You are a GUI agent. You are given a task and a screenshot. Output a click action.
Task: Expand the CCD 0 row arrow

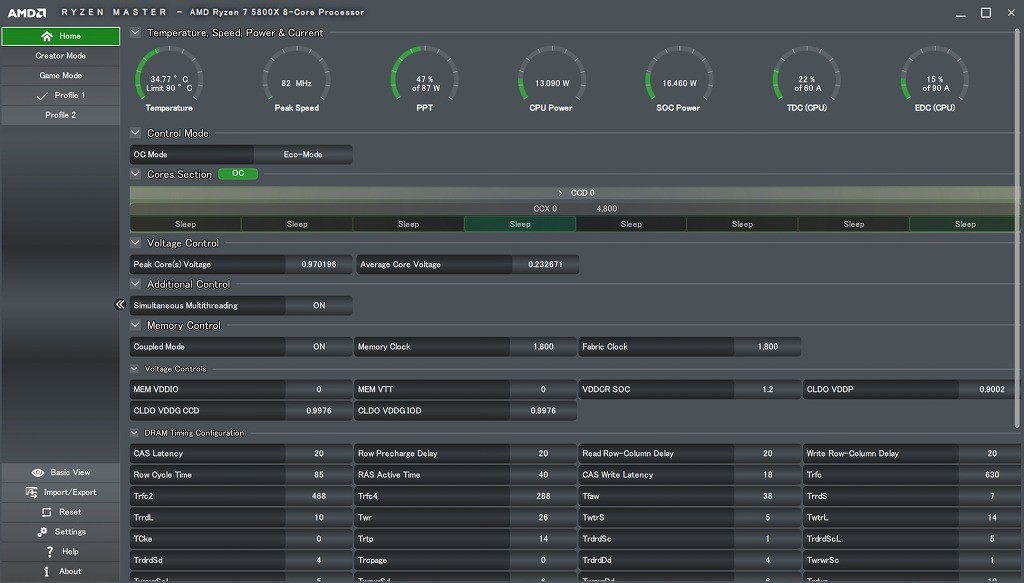click(560, 193)
